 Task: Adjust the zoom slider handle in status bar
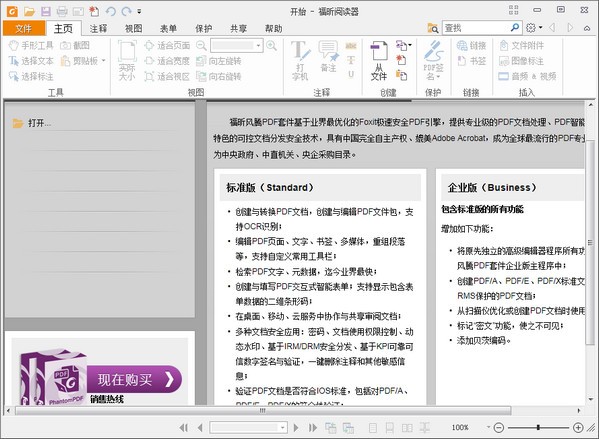click(x=538, y=427)
